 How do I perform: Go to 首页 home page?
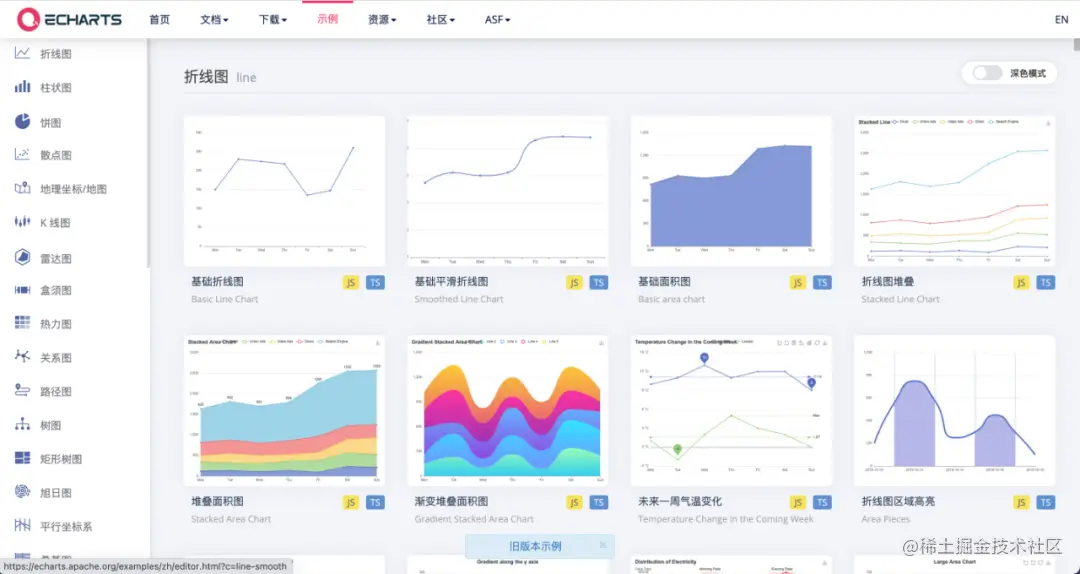(159, 20)
